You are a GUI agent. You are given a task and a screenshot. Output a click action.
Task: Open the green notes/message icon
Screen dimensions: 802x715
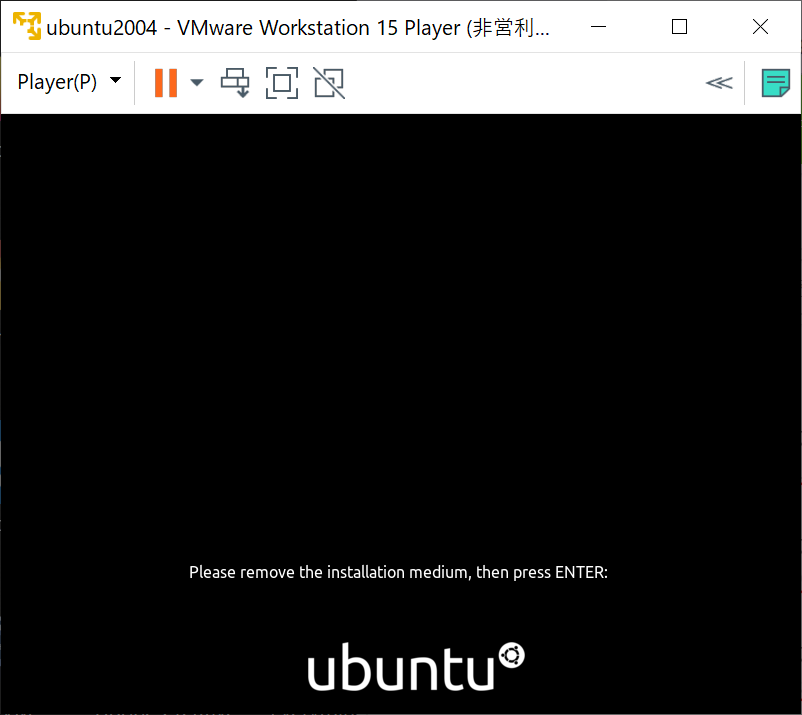pyautogui.click(x=775, y=83)
